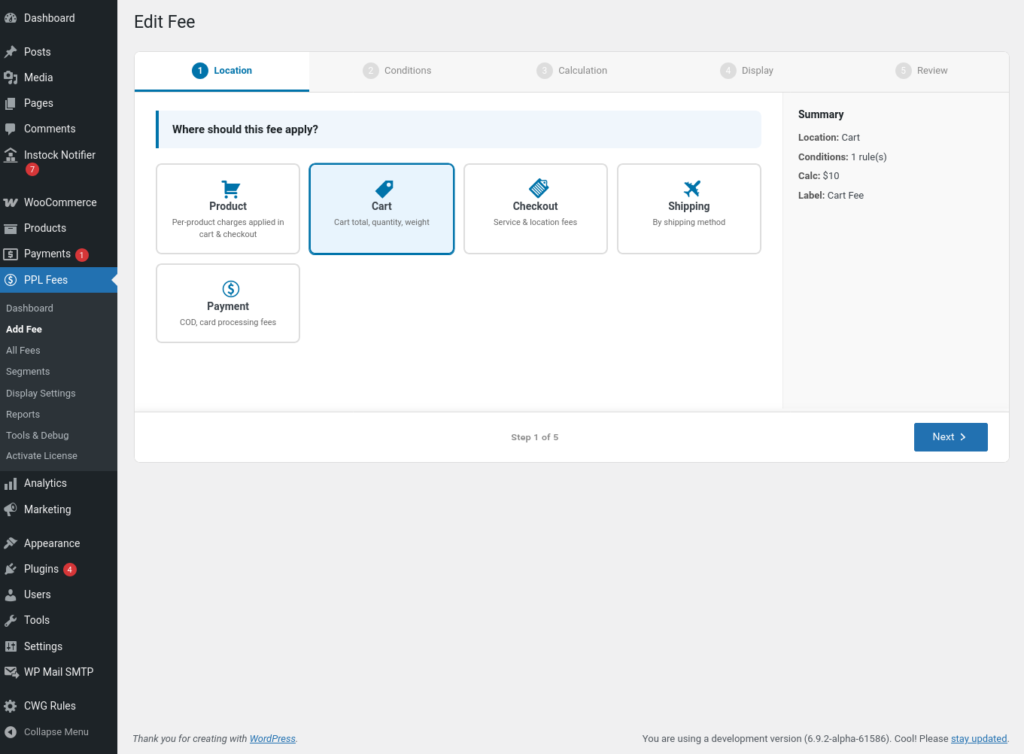Follow the stay updated link
Image resolution: width=1024 pixels, height=754 pixels.
point(978,739)
